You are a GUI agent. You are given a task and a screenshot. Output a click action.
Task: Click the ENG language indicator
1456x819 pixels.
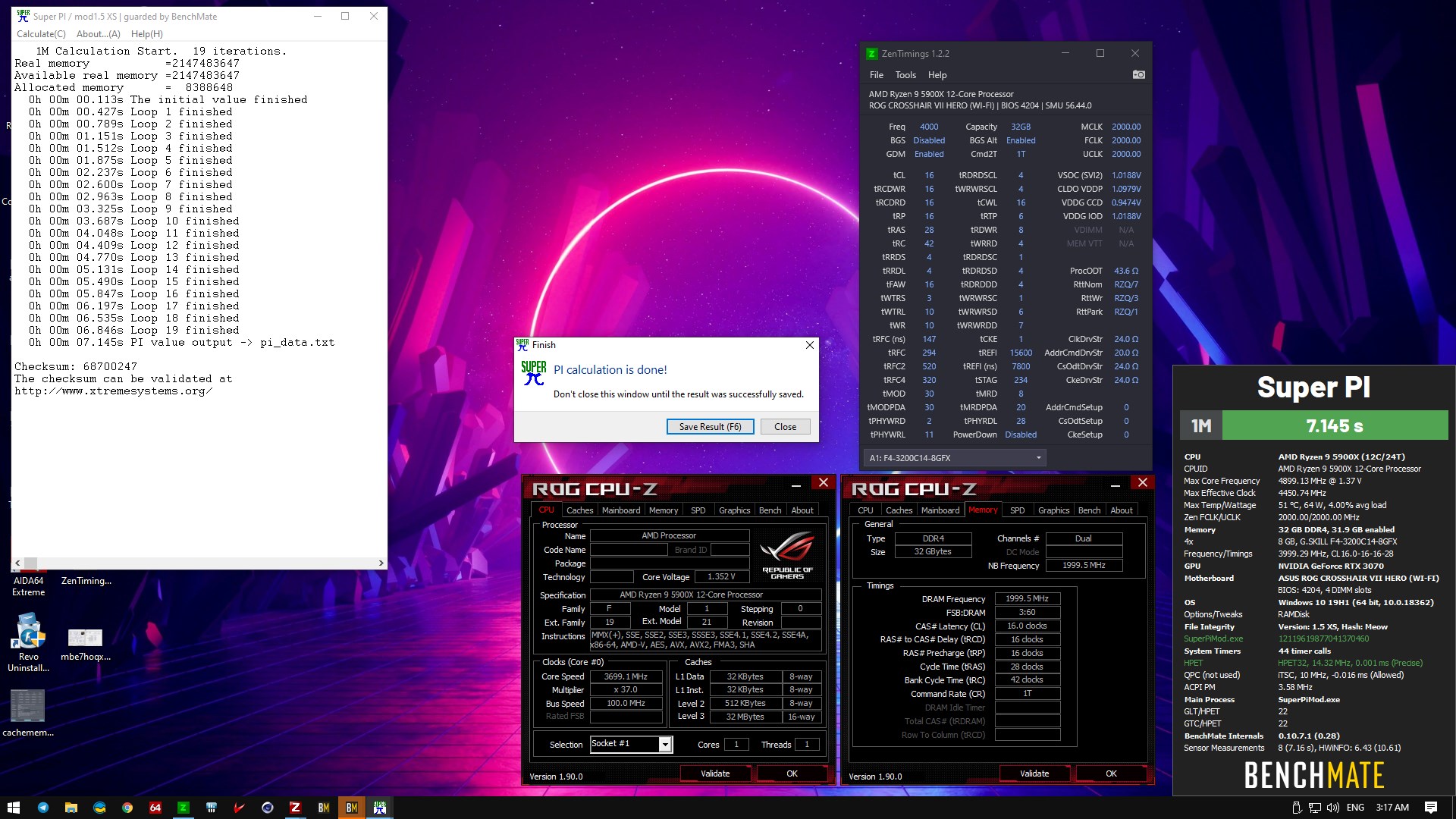[x=1355, y=808]
